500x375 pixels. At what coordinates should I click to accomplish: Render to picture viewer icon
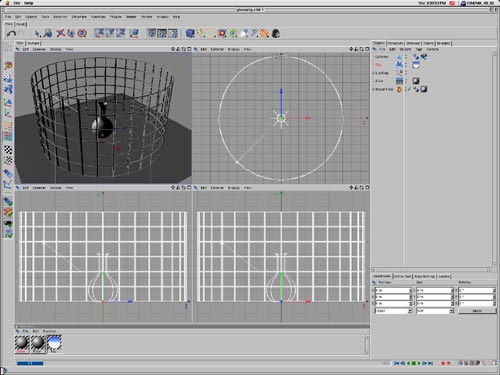(x=162, y=33)
